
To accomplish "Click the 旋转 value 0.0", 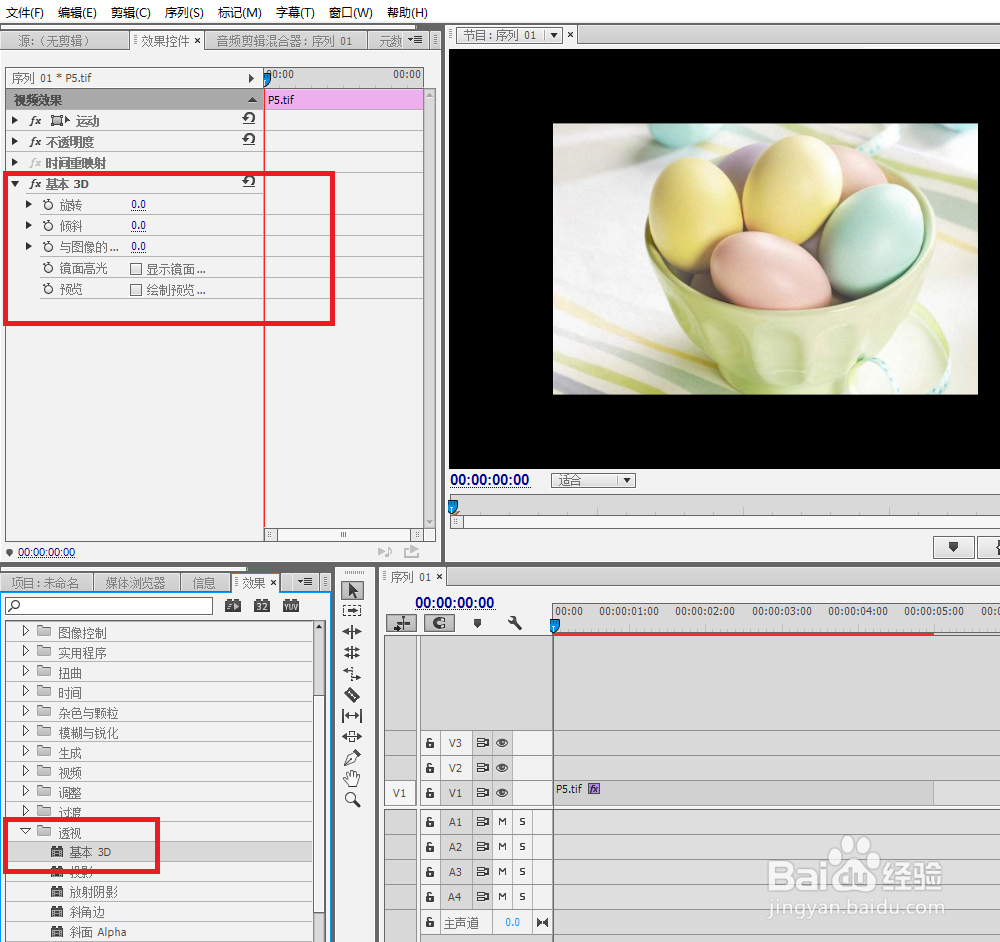I will coord(138,205).
